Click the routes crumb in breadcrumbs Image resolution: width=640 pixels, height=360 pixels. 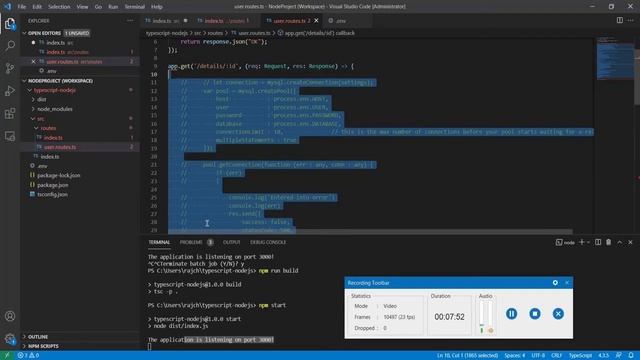(x=215, y=33)
